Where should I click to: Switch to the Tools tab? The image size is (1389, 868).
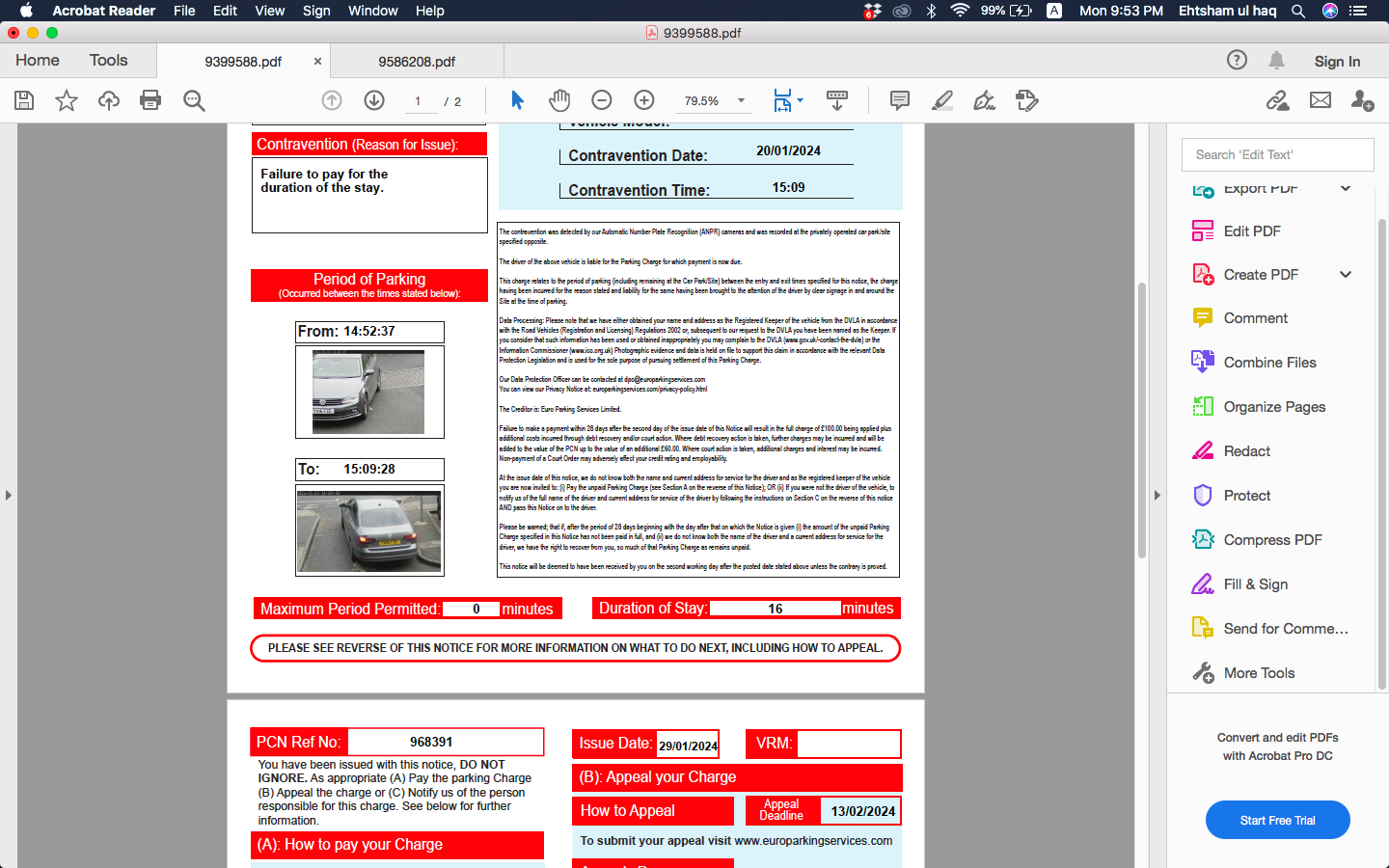tap(109, 60)
